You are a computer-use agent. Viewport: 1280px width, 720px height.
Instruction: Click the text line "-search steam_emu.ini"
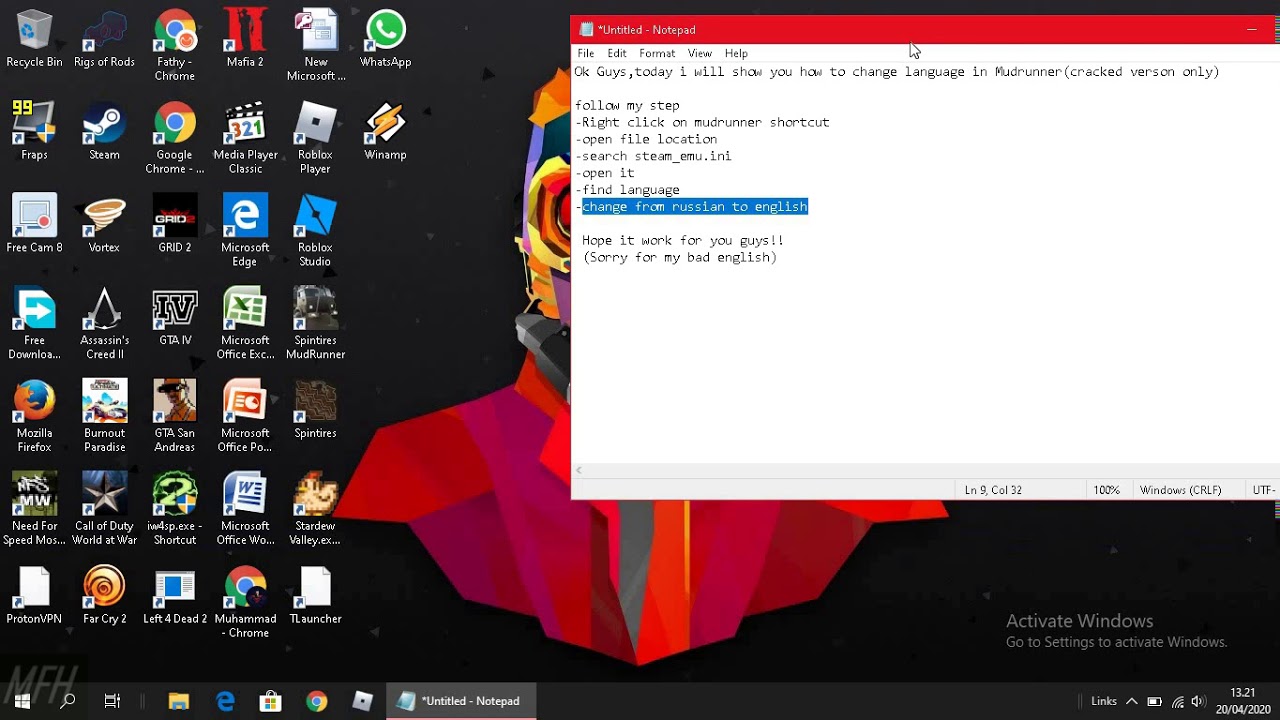coord(653,156)
